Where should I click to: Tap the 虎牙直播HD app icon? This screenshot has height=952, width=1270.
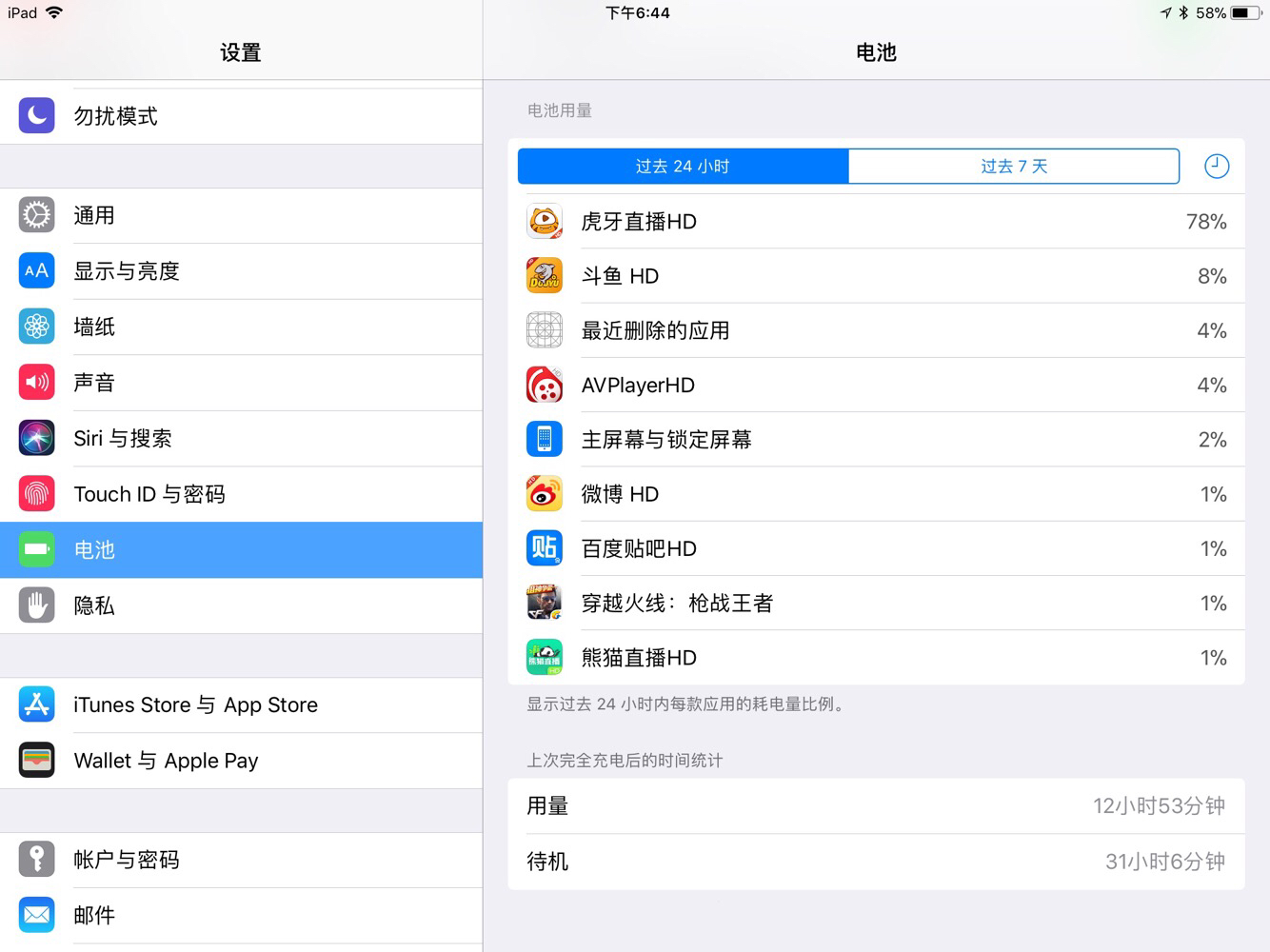(x=545, y=222)
